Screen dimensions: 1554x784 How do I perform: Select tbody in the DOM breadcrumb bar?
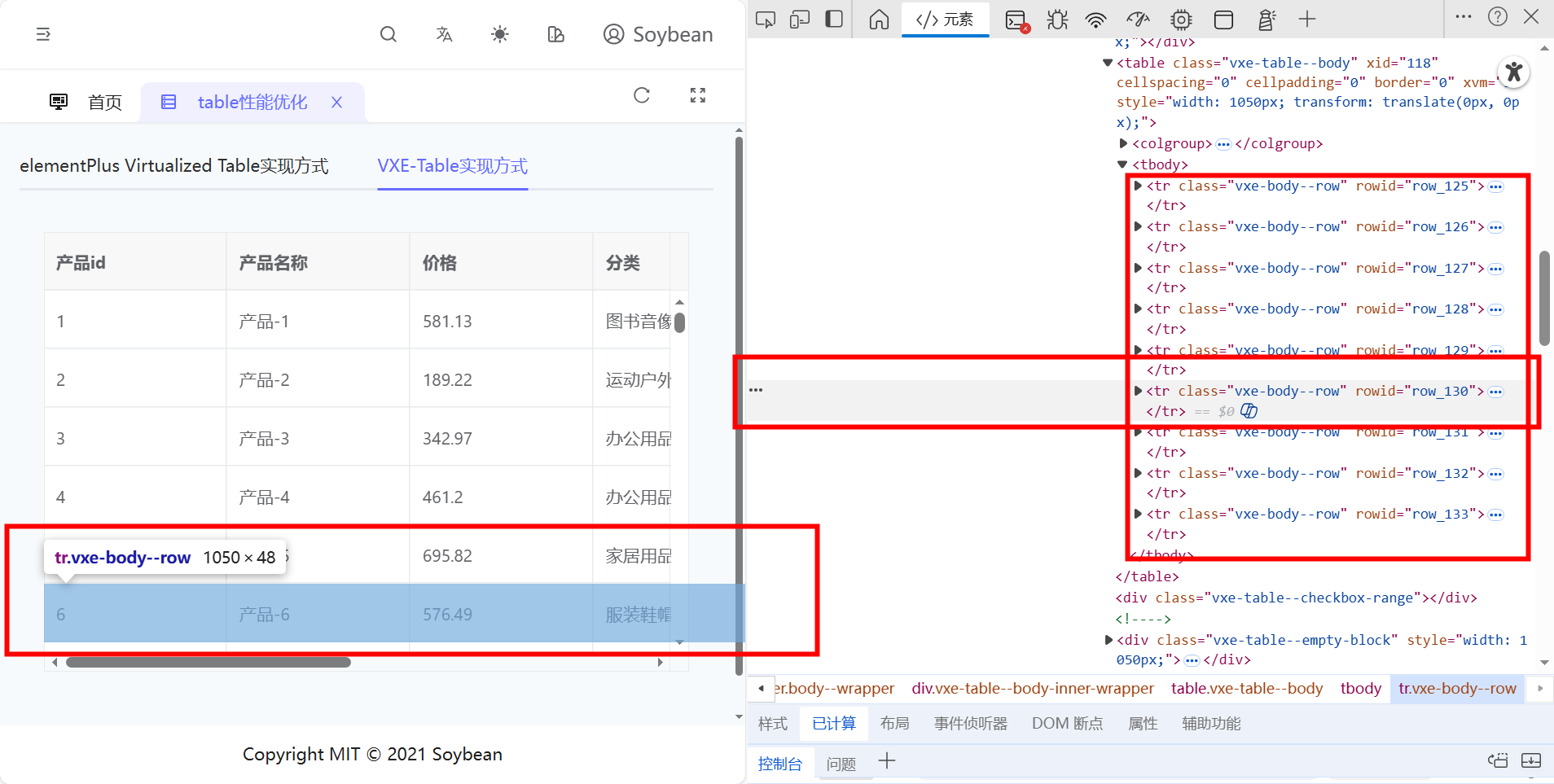(1359, 688)
